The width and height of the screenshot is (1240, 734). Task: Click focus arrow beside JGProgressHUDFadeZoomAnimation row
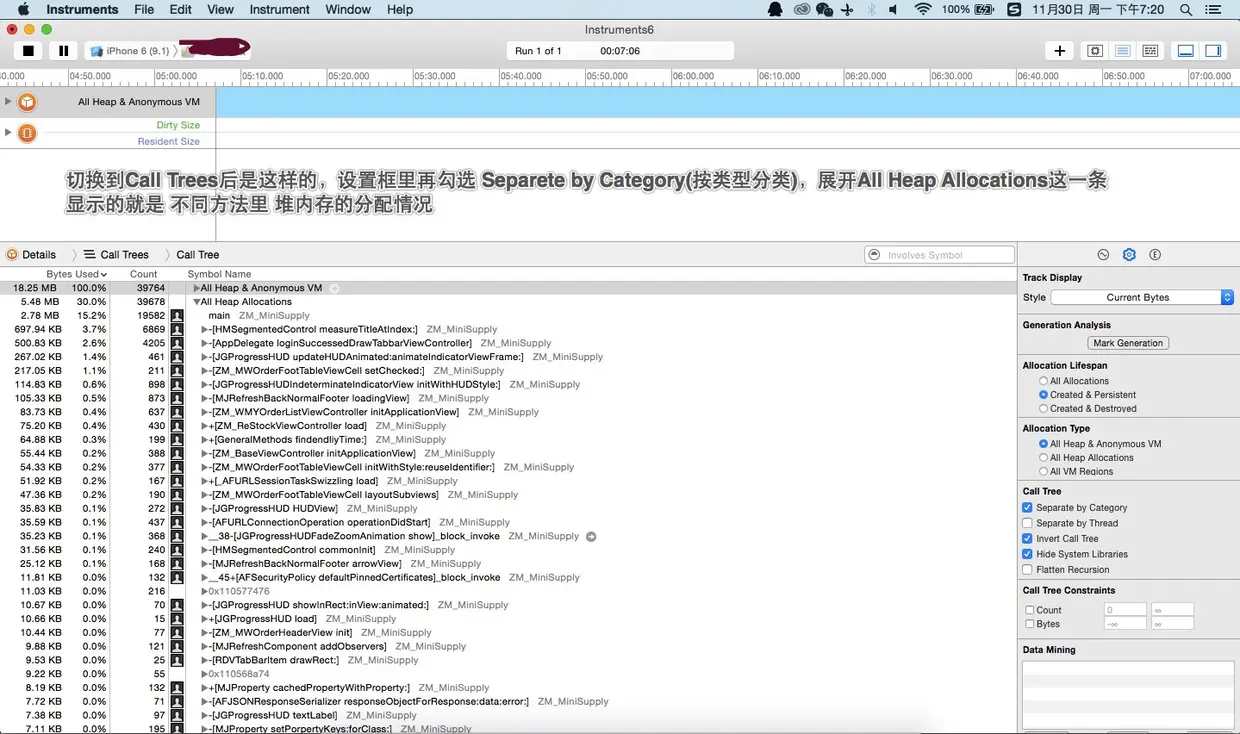pos(591,537)
